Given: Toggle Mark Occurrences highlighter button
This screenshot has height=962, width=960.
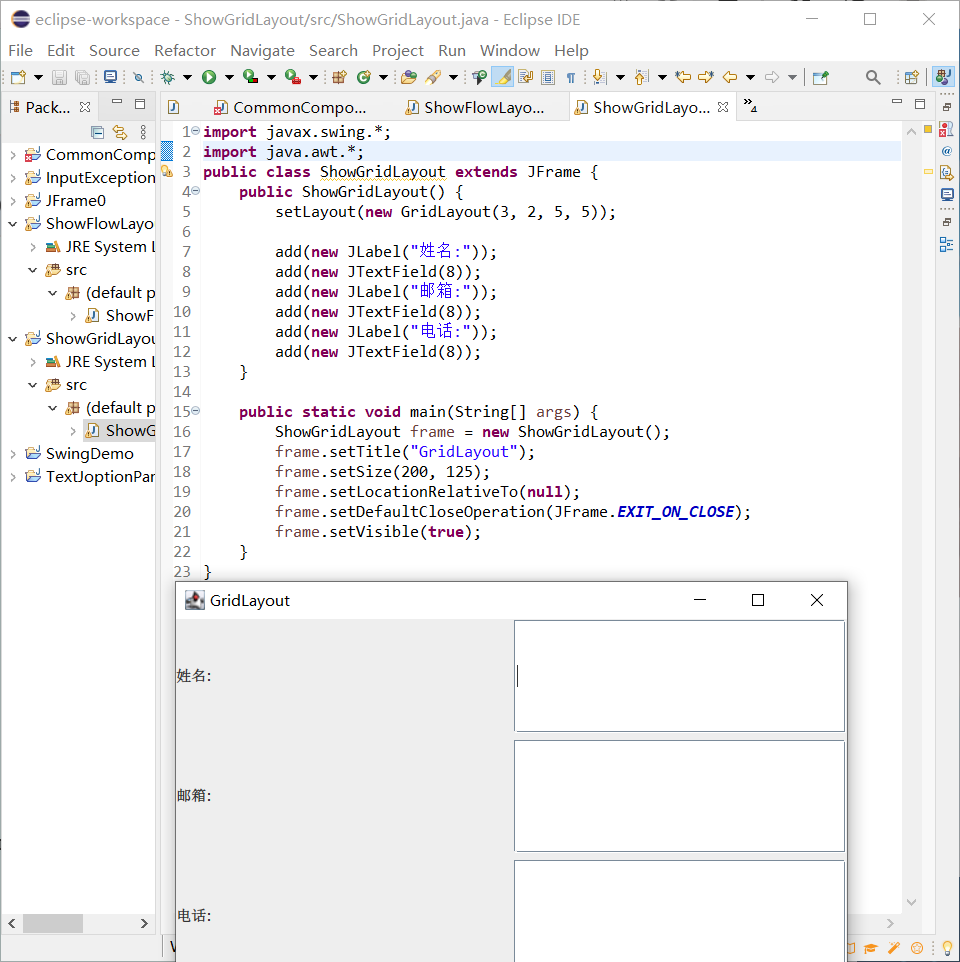Looking at the screenshot, I should (503, 77).
